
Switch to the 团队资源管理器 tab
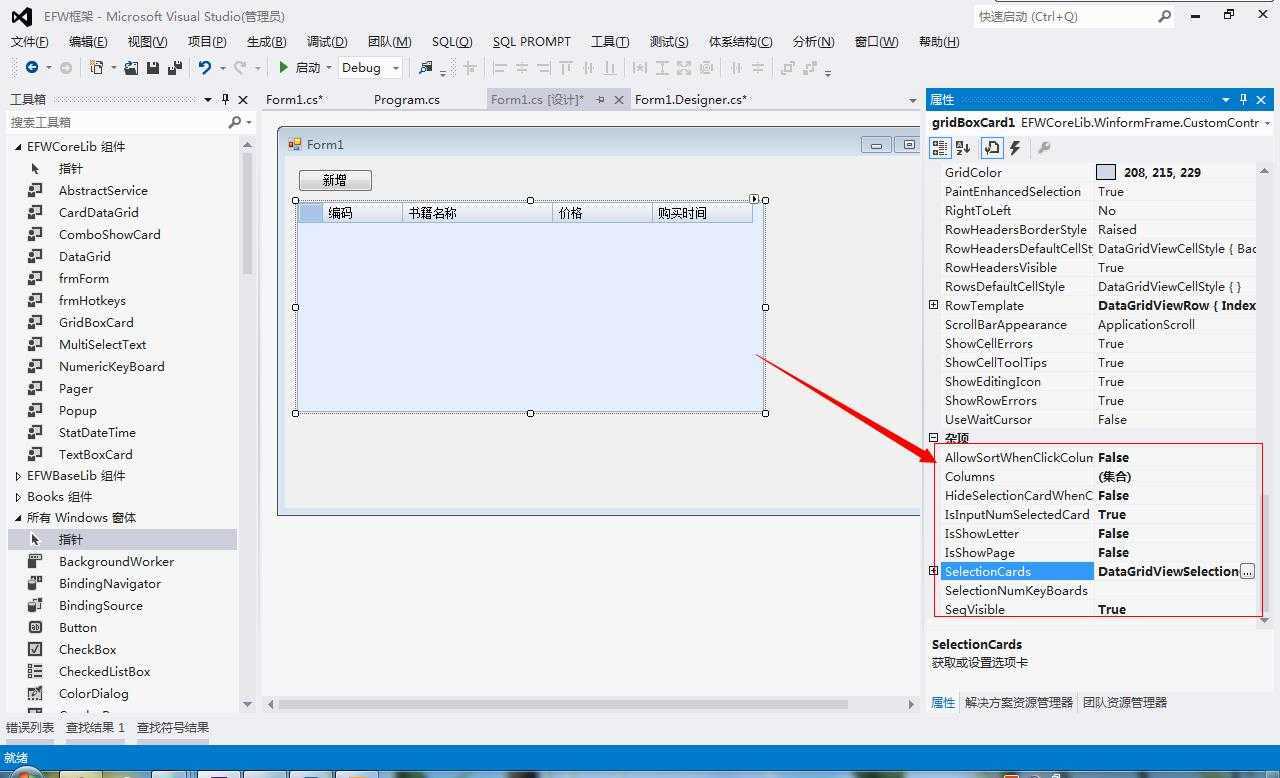pos(1125,702)
